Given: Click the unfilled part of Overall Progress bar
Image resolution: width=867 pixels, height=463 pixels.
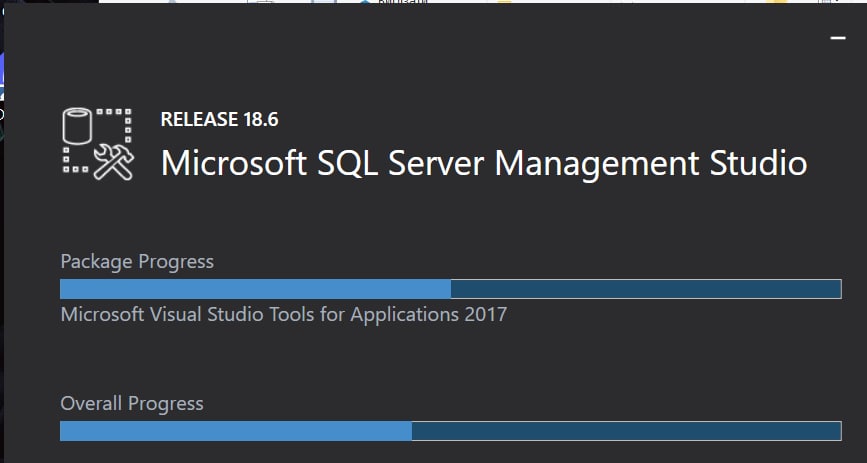Looking at the screenshot, I should (x=625, y=431).
